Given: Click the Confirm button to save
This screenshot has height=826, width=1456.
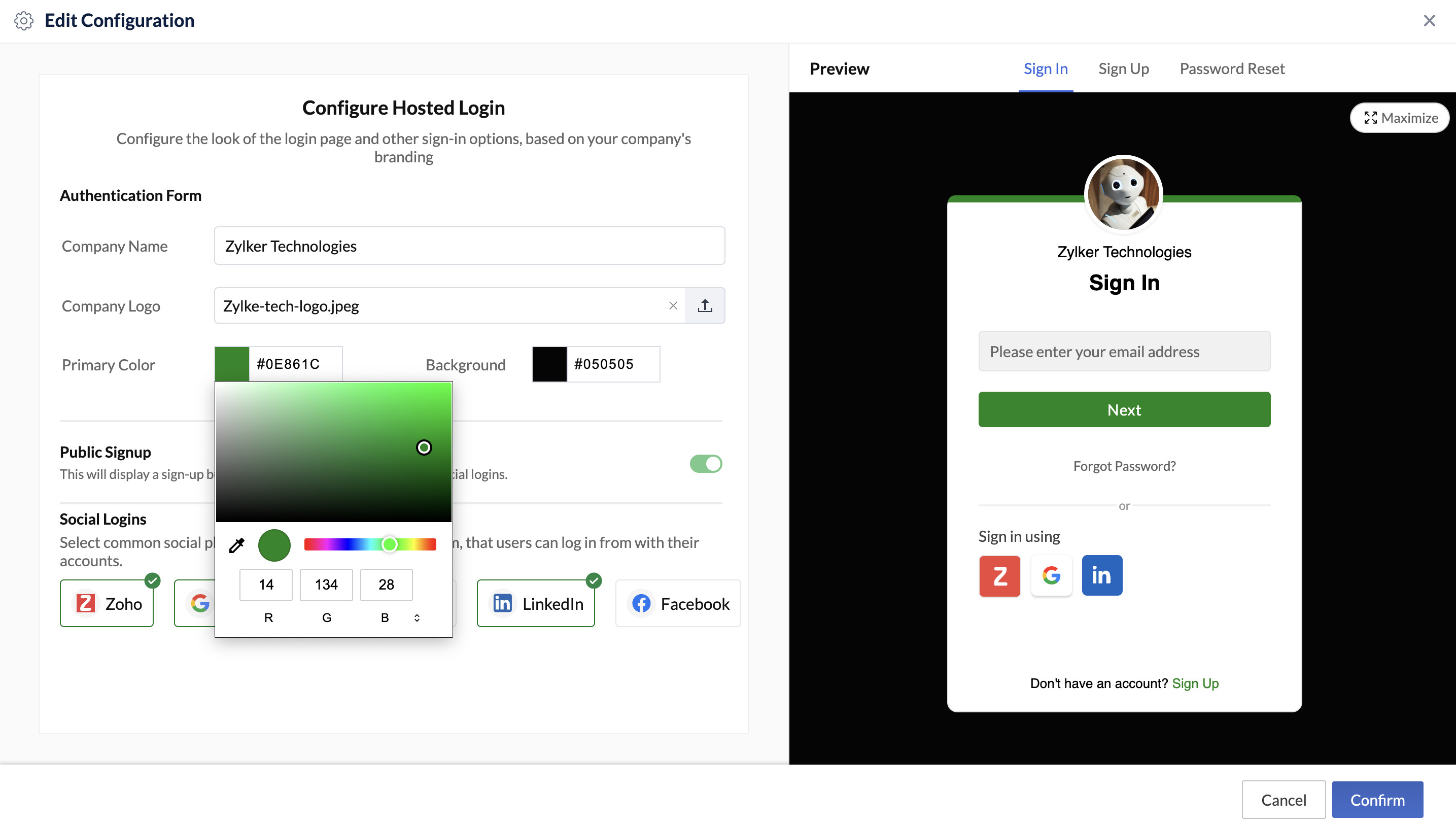Looking at the screenshot, I should point(1378,798).
